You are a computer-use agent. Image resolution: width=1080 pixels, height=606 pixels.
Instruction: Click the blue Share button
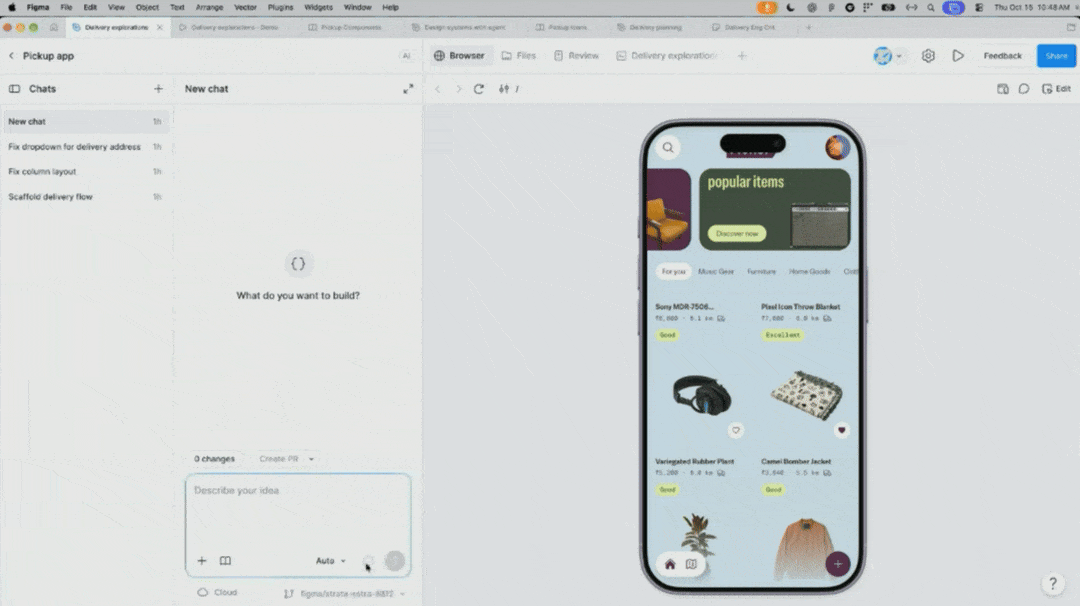click(1057, 56)
